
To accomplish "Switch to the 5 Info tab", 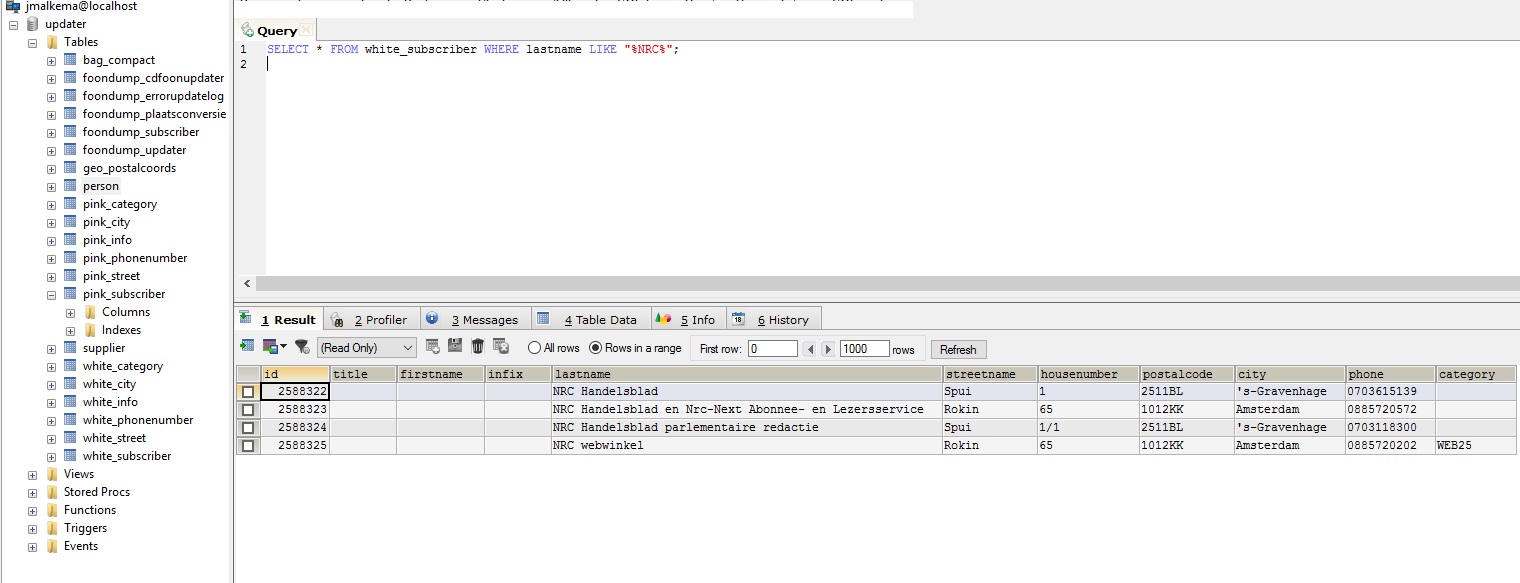I will point(688,319).
